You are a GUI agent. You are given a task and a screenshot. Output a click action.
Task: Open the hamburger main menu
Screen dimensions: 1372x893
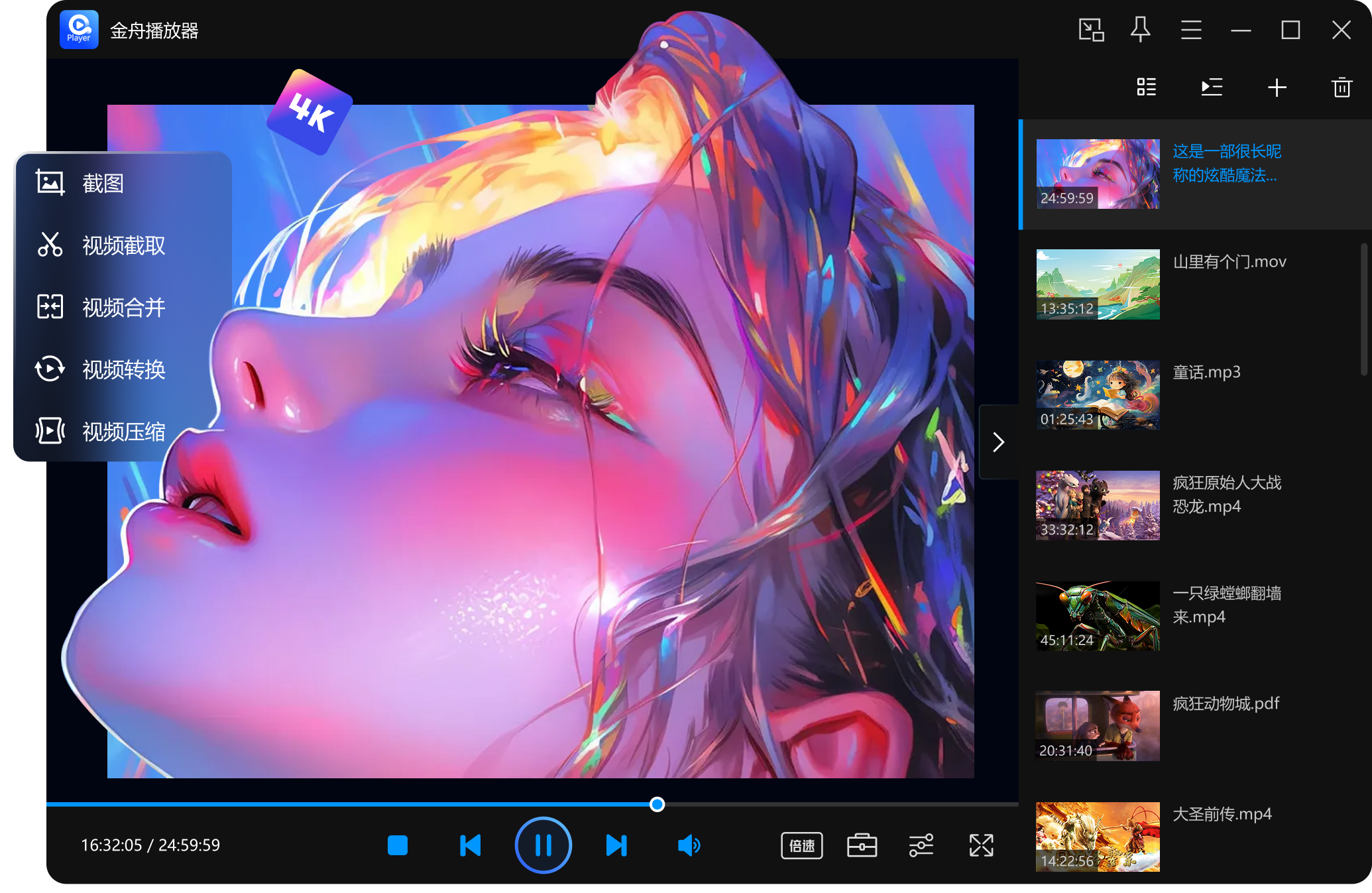point(1191,30)
